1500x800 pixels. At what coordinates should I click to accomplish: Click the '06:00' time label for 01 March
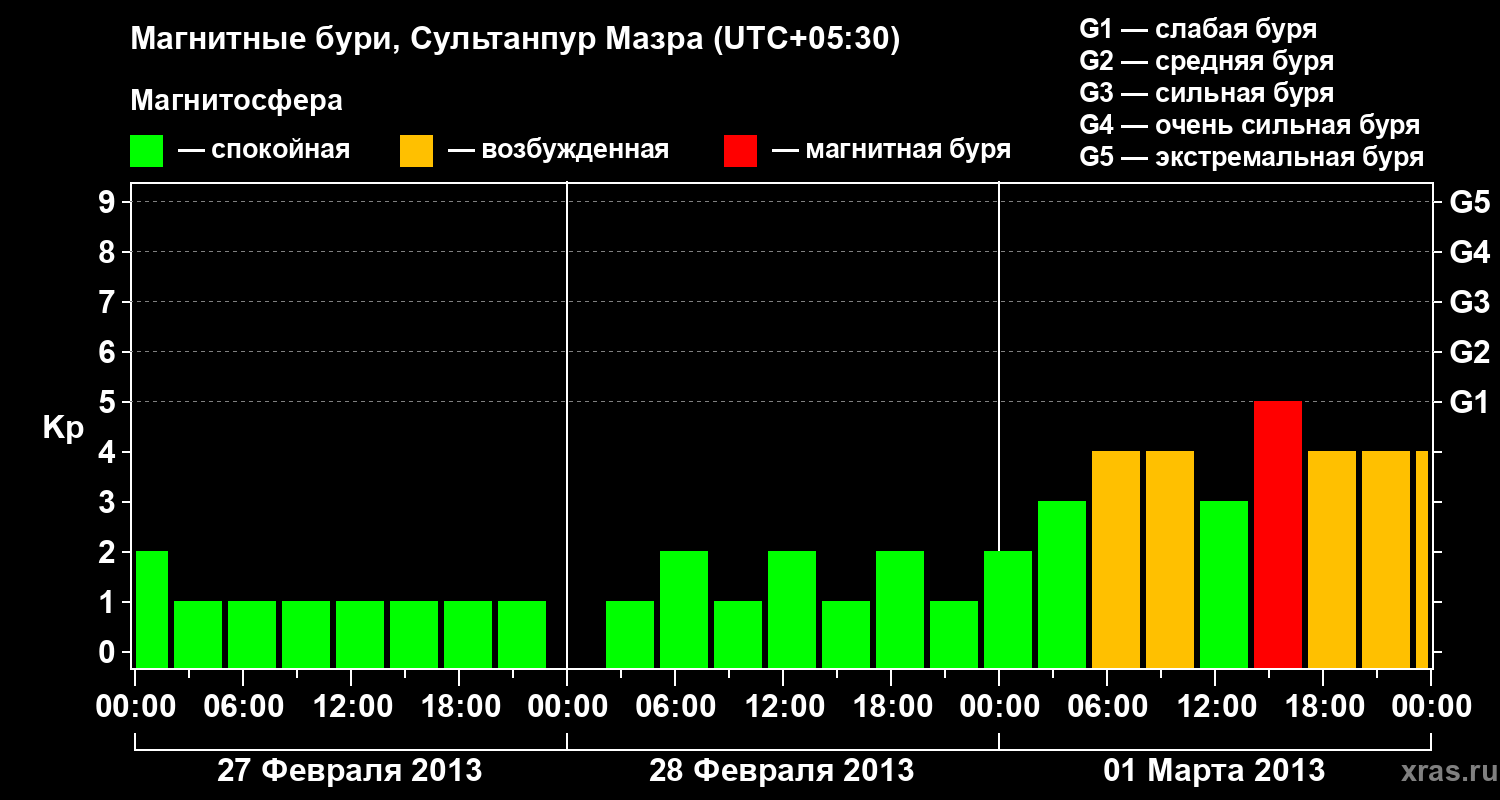[1106, 707]
